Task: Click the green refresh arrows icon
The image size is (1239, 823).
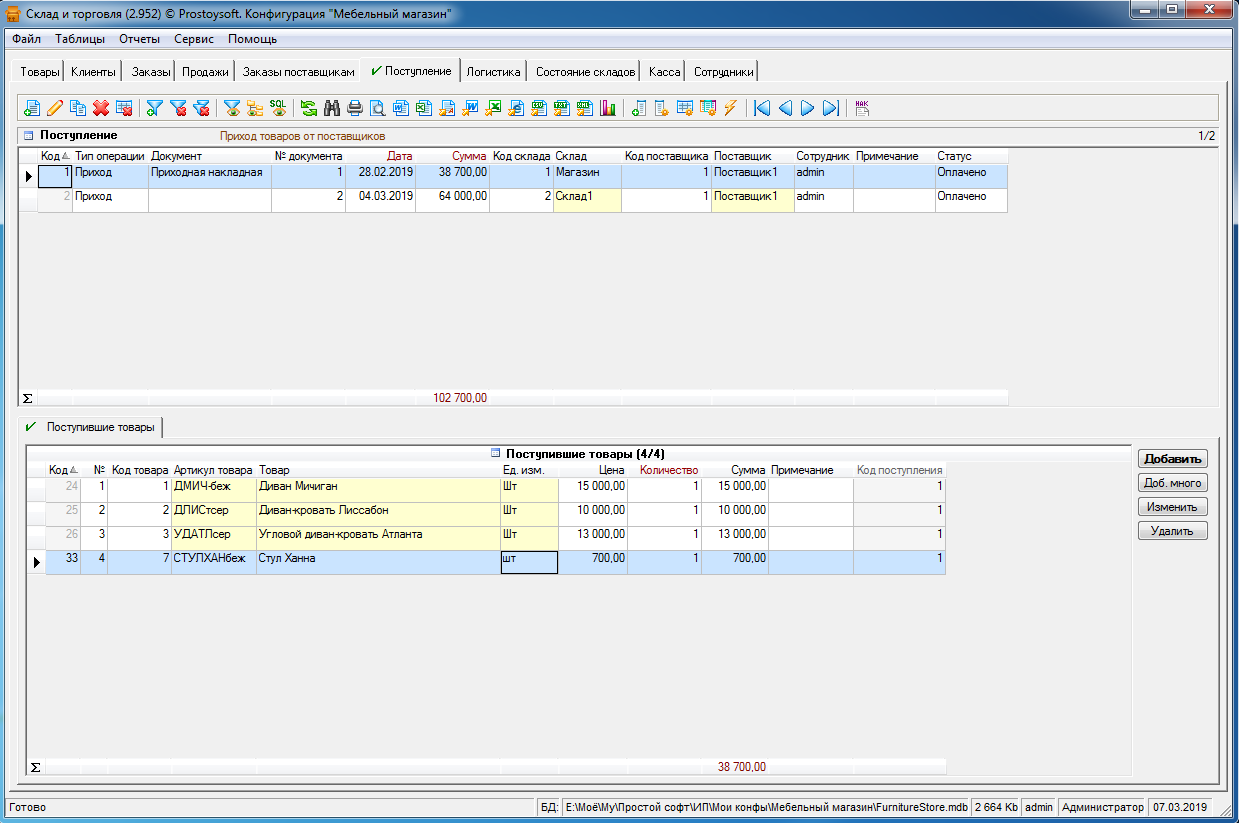Action: pyautogui.click(x=309, y=108)
